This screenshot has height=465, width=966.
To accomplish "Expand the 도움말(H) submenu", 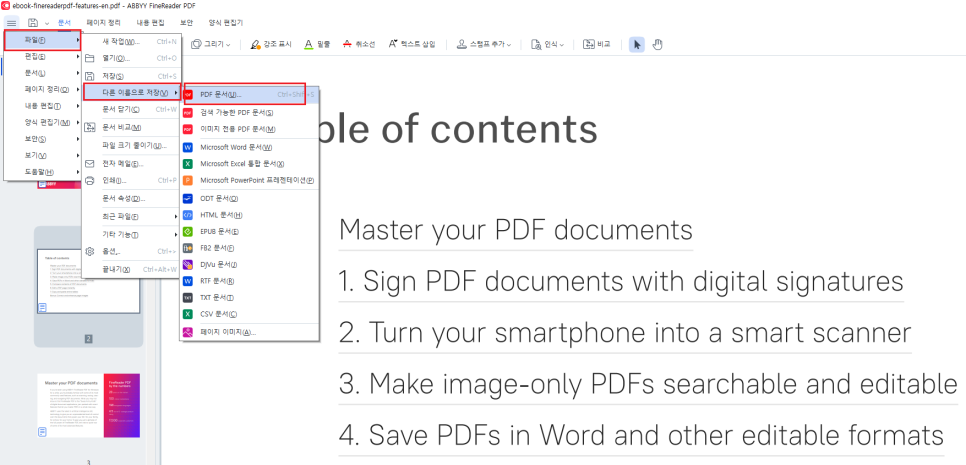I will pyautogui.click(x=43, y=172).
